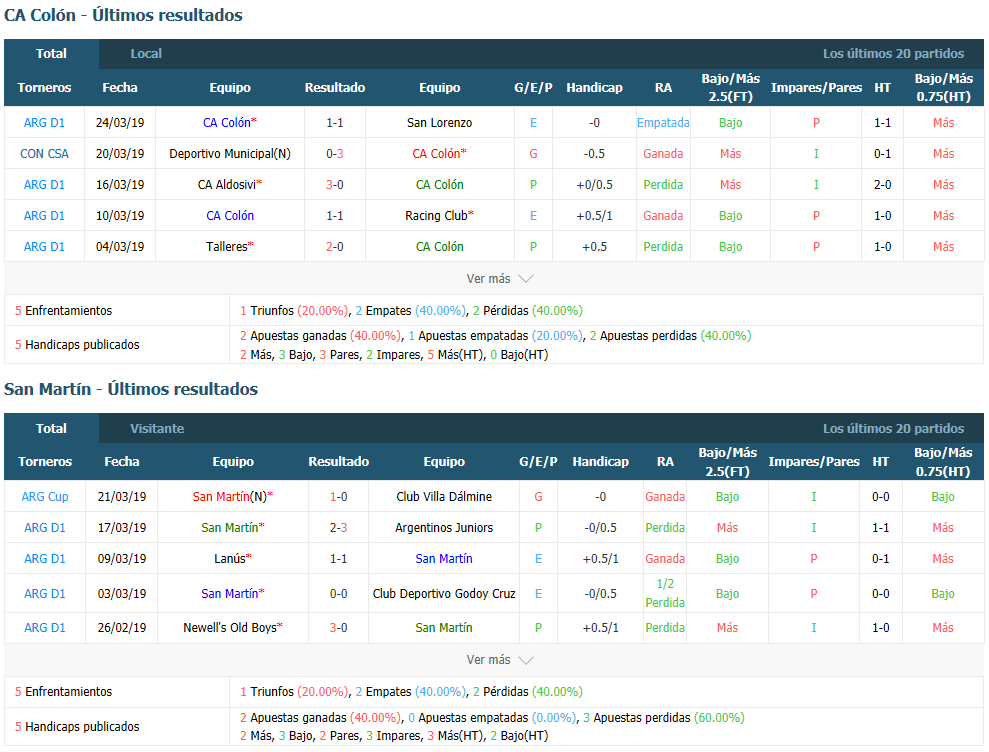The height and width of the screenshot is (752, 989).
Task: Expand Ver más under San Martín results
Action: (x=500, y=659)
